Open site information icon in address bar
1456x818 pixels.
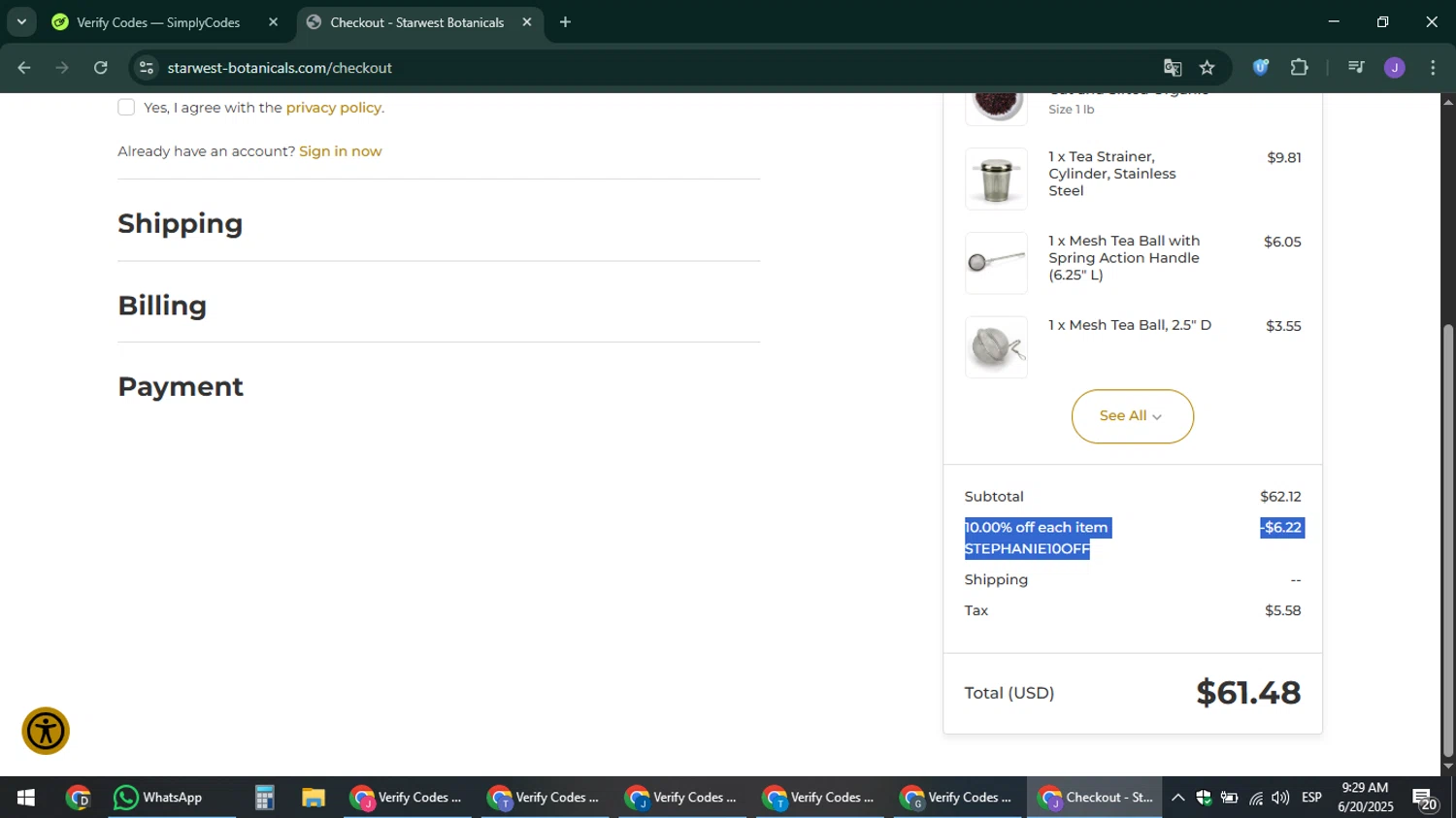[x=147, y=68]
